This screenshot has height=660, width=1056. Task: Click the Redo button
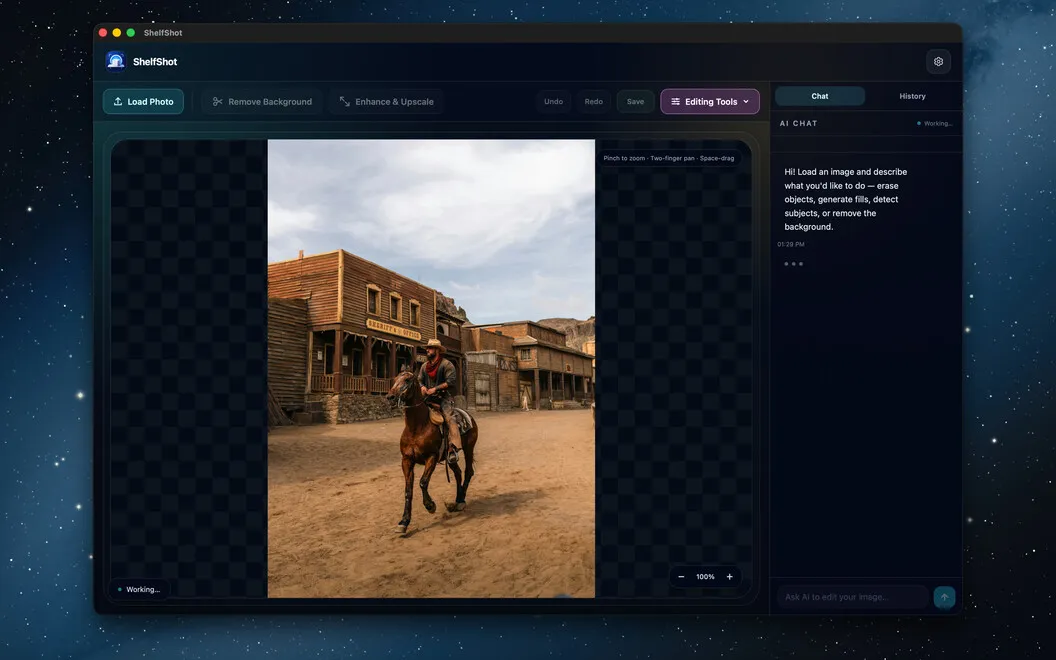pyautogui.click(x=593, y=102)
